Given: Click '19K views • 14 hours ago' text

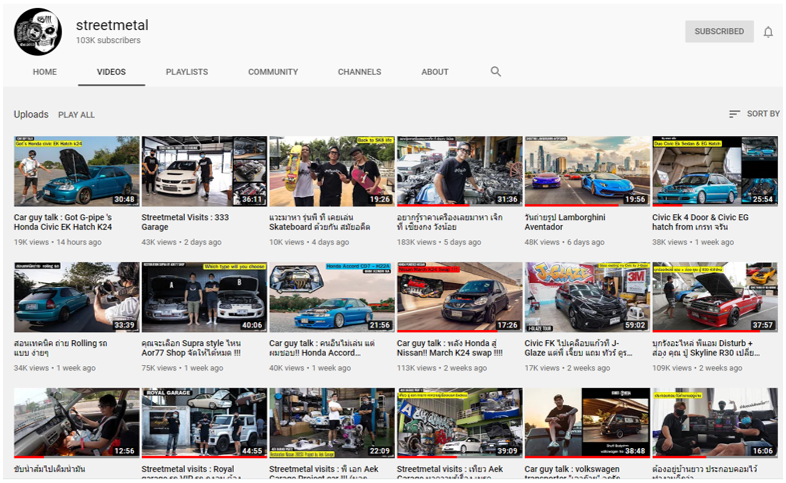Looking at the screenshot, I should coord(58,242).
